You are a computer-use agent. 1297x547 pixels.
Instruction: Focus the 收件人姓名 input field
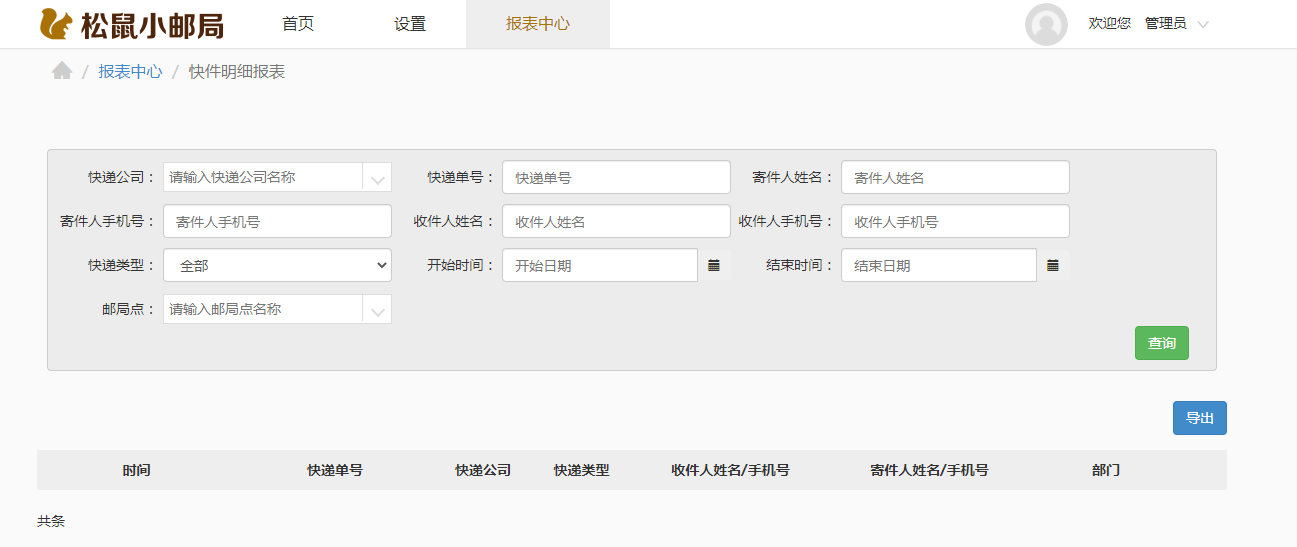pyautogui.click(x=616, y=221)
